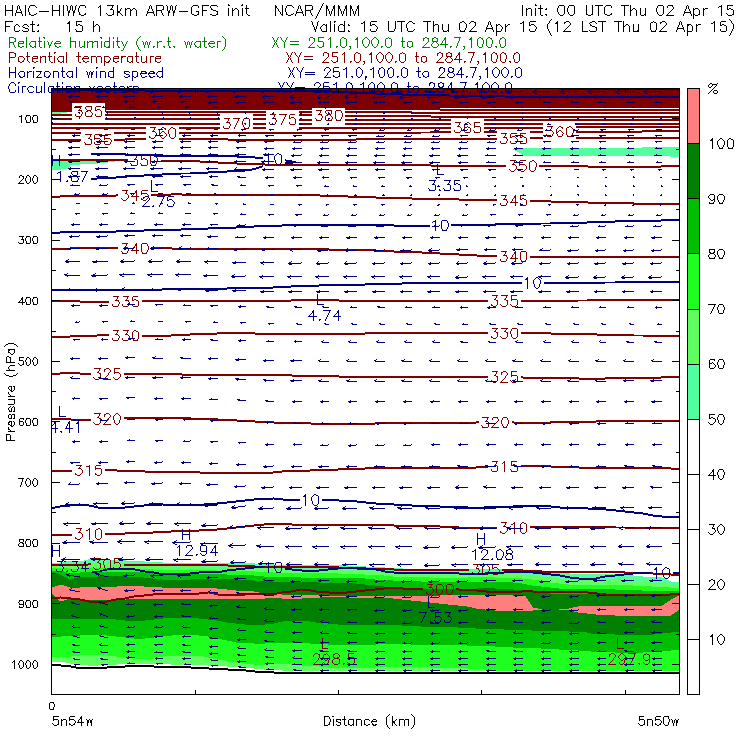Click the '370' potential temperature contour label

pos(236,124)
